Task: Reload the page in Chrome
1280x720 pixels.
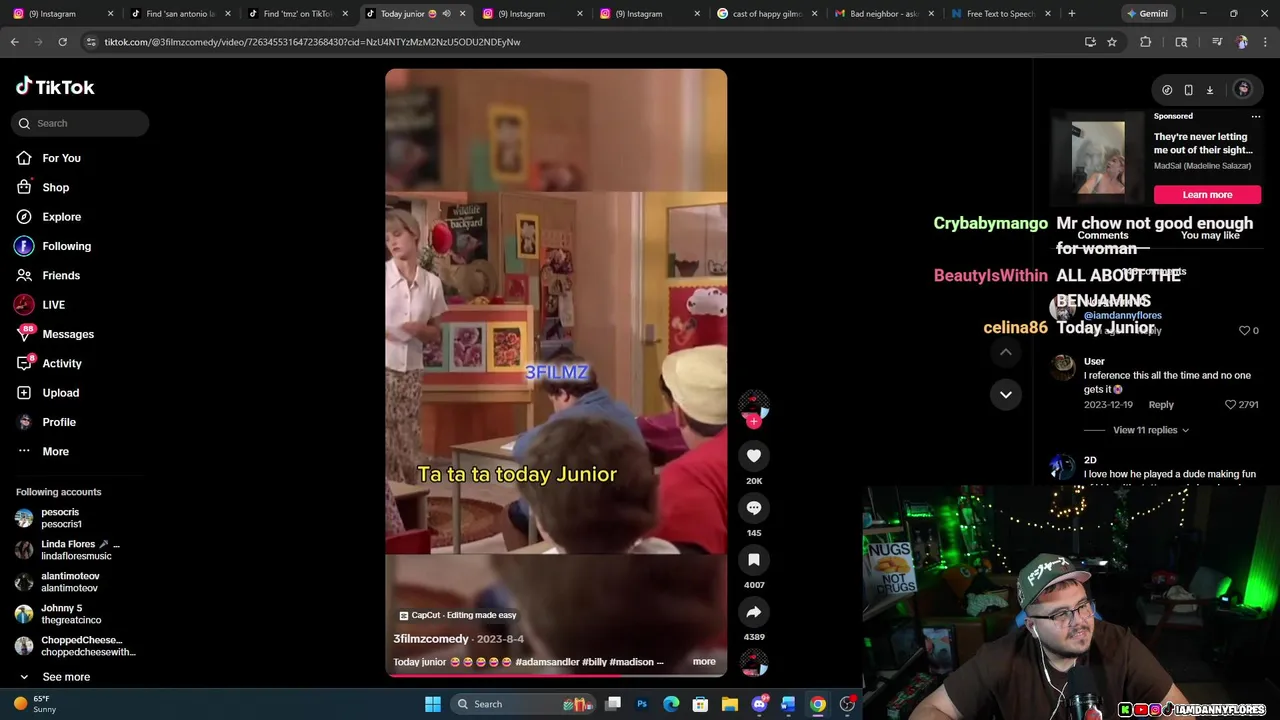Action: 62,42
